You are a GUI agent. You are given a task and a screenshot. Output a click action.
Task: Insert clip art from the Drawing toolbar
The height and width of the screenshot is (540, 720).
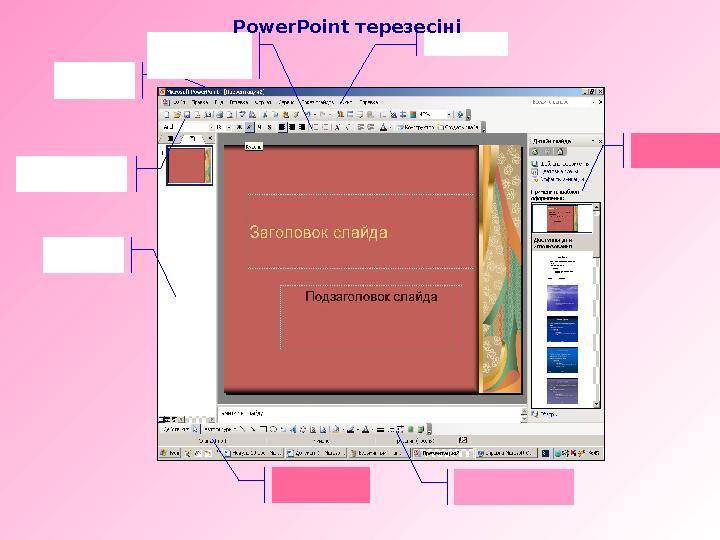[313, 429]
